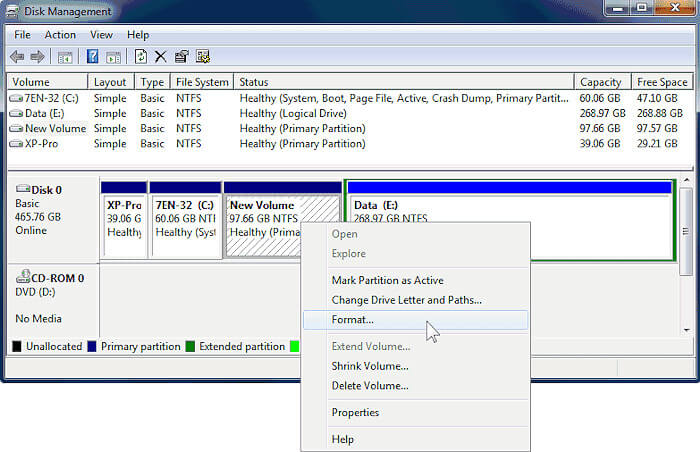The width and height of the screenshot is (700, 452).
Task: Choose Shrink Volume... in context menu
Action: [x=415, y=366]
